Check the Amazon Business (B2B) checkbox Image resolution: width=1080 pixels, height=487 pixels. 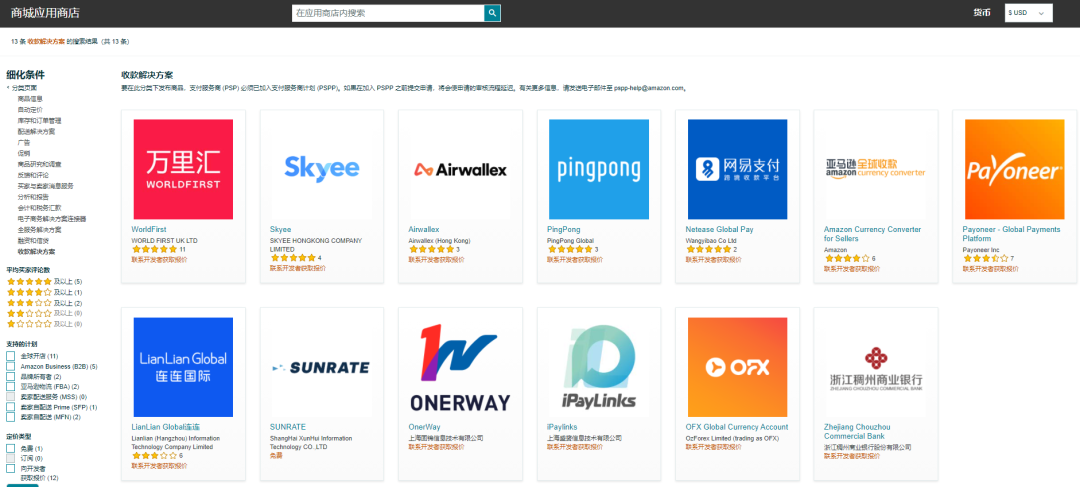[x=10, y=366]
